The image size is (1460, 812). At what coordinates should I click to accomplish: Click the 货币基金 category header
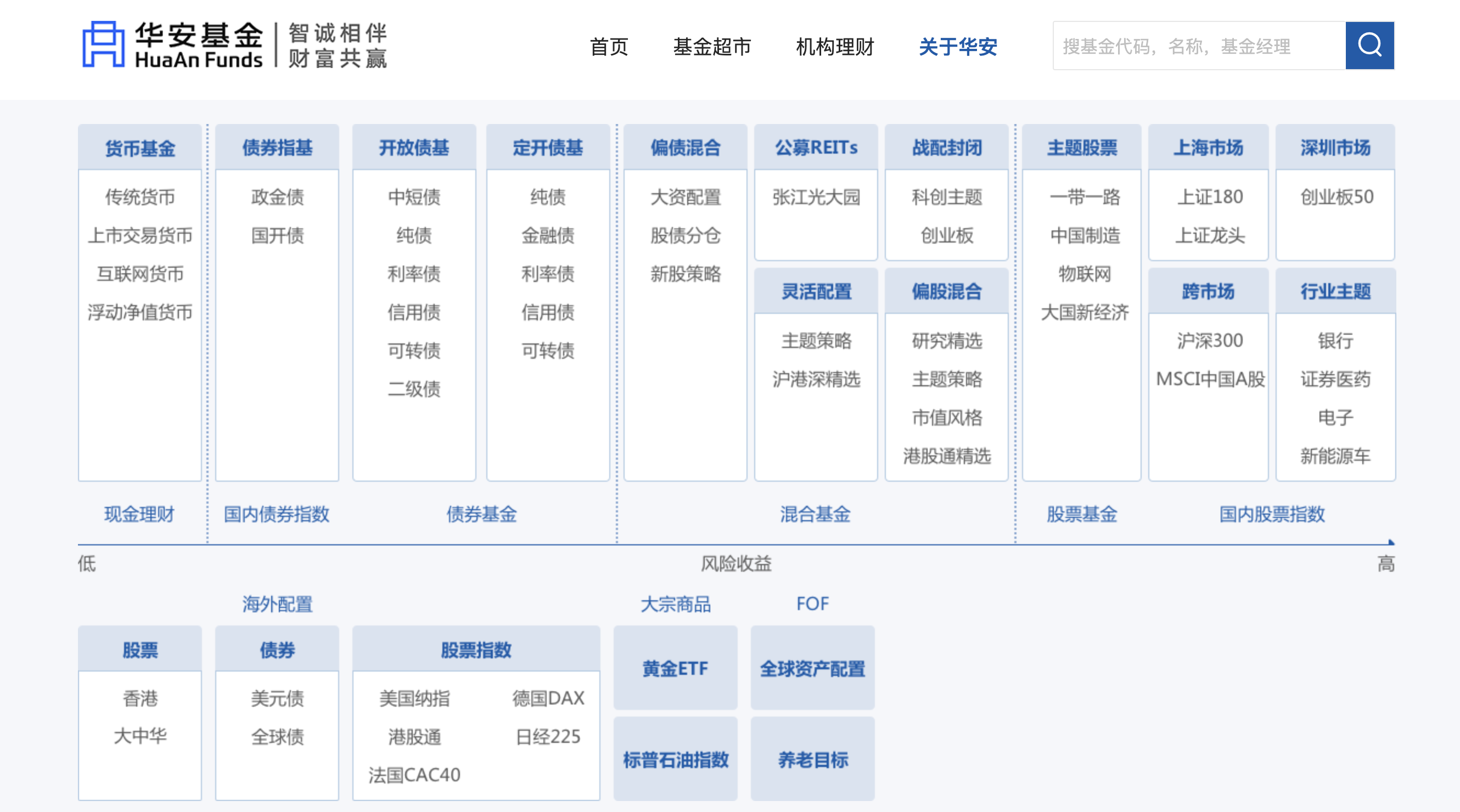point(140,148)
